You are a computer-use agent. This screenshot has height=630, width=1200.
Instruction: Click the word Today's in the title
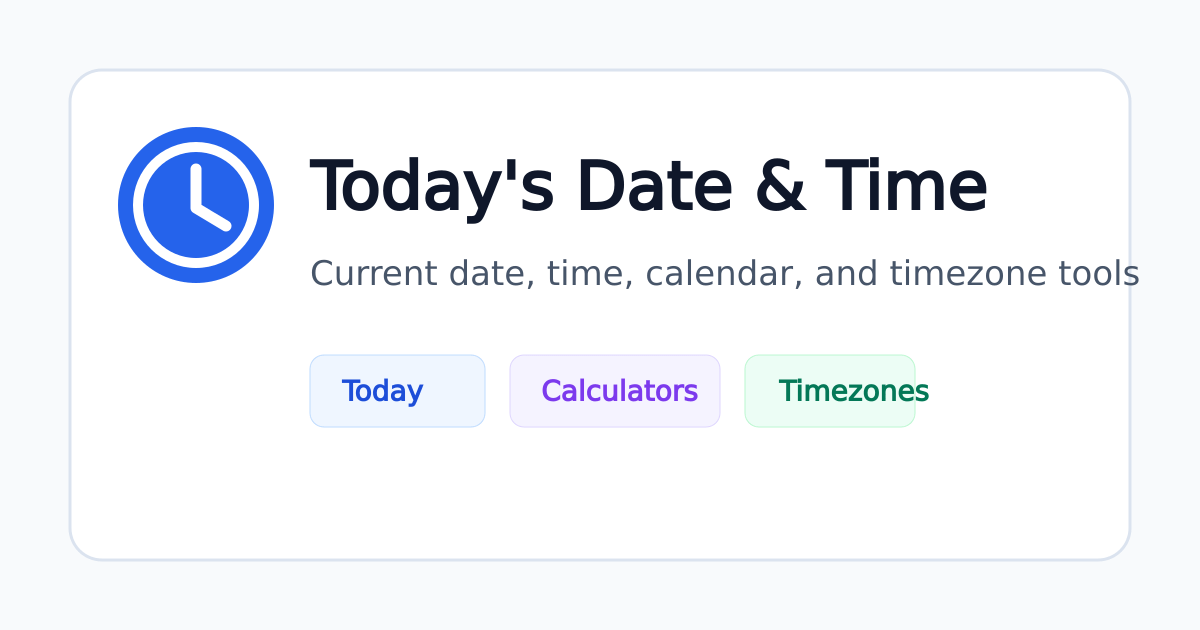pyautogui.click(x=432, y=188)
